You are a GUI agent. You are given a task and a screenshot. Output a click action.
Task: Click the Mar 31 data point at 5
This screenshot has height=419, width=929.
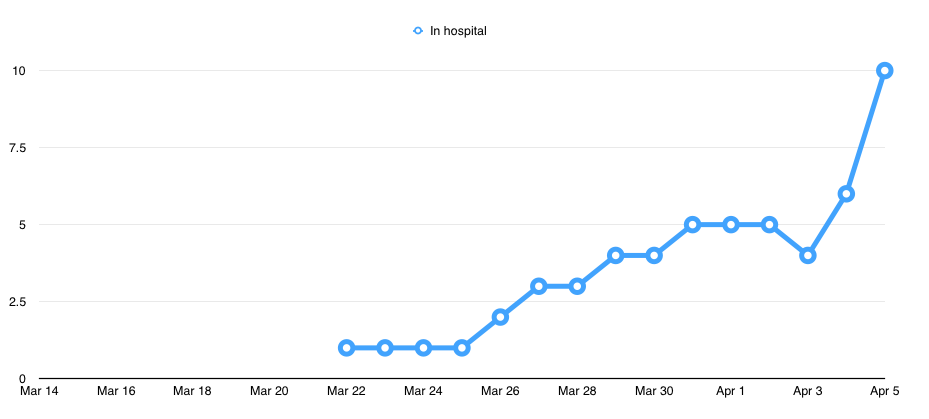[692, 225]
